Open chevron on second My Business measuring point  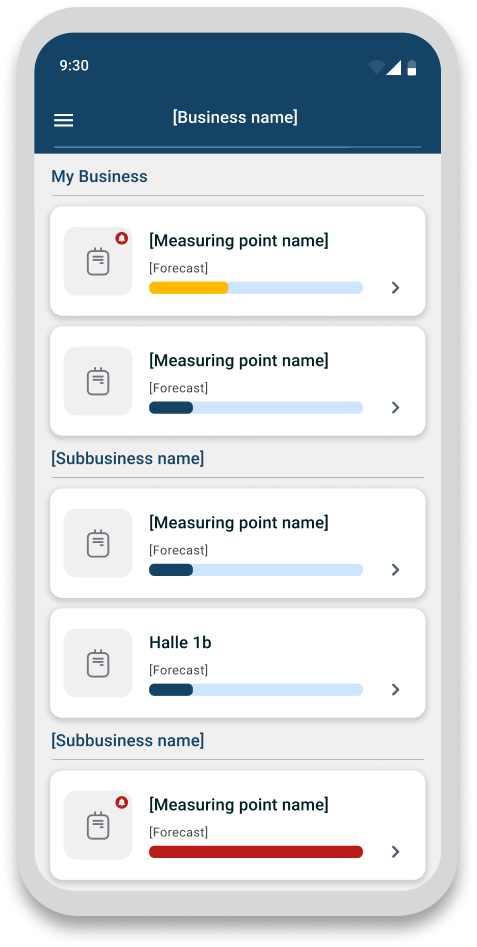tap(395, 408)
